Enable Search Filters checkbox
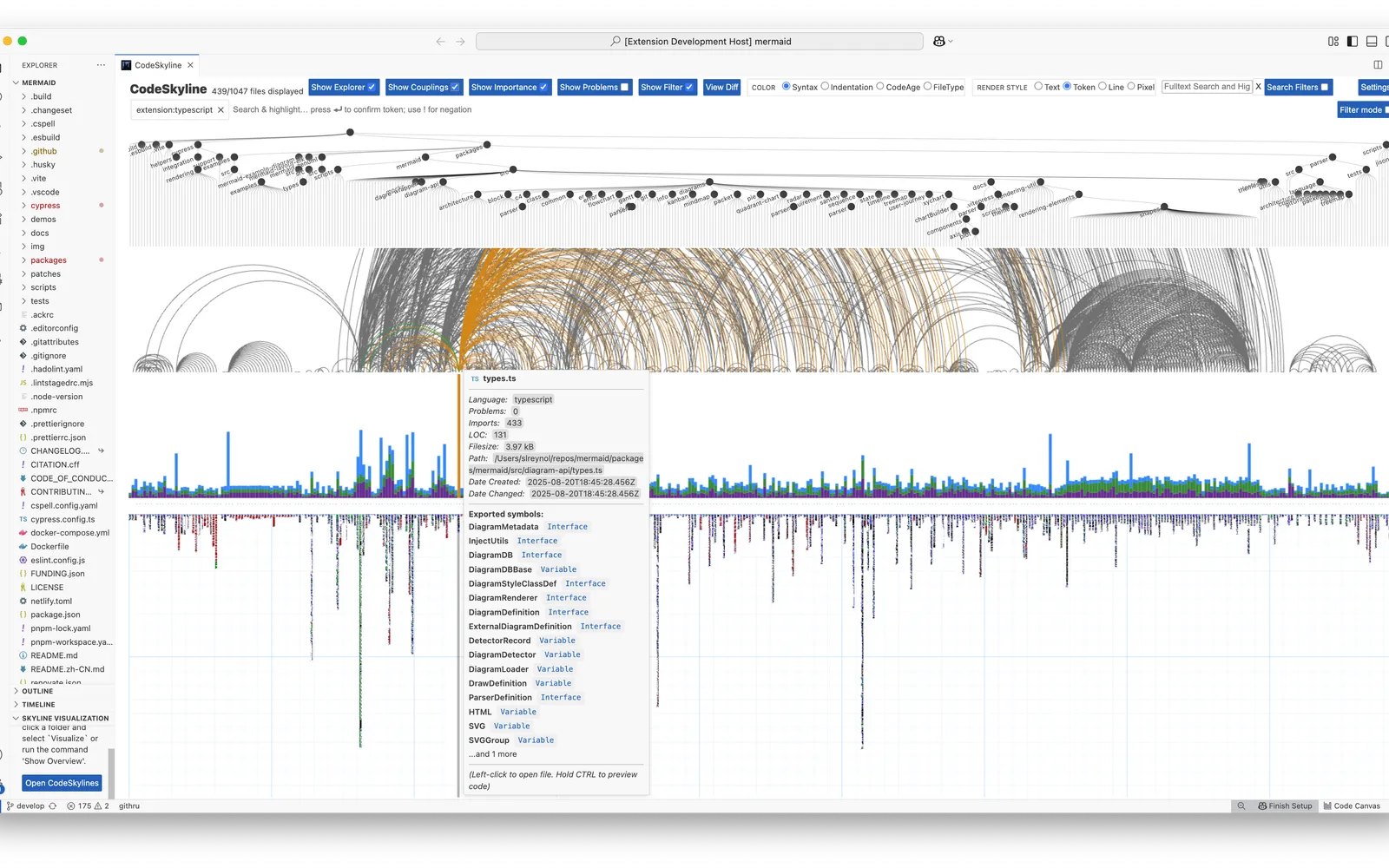 point(1325,87)
